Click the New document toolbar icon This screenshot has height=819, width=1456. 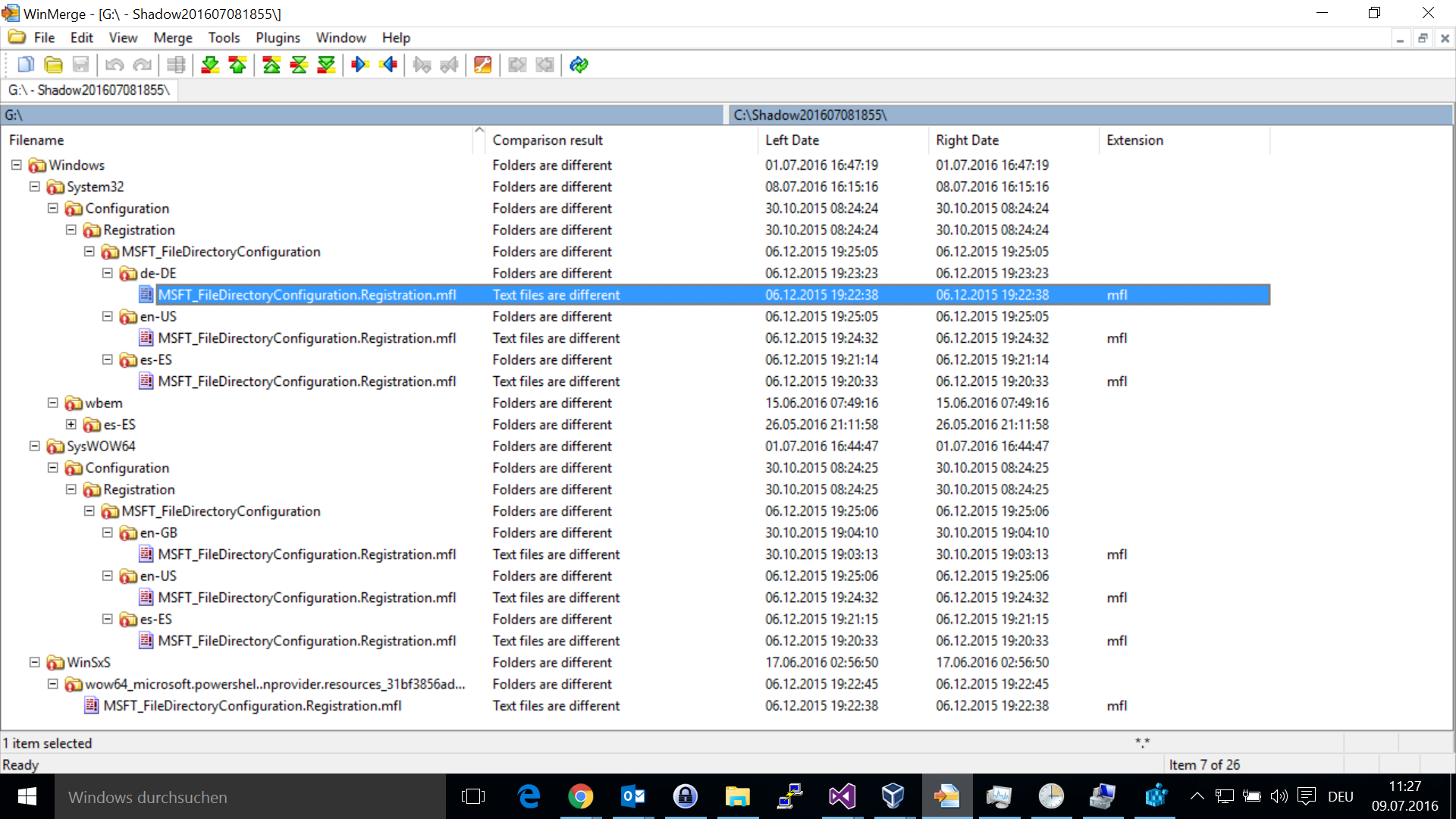point(26,65)
